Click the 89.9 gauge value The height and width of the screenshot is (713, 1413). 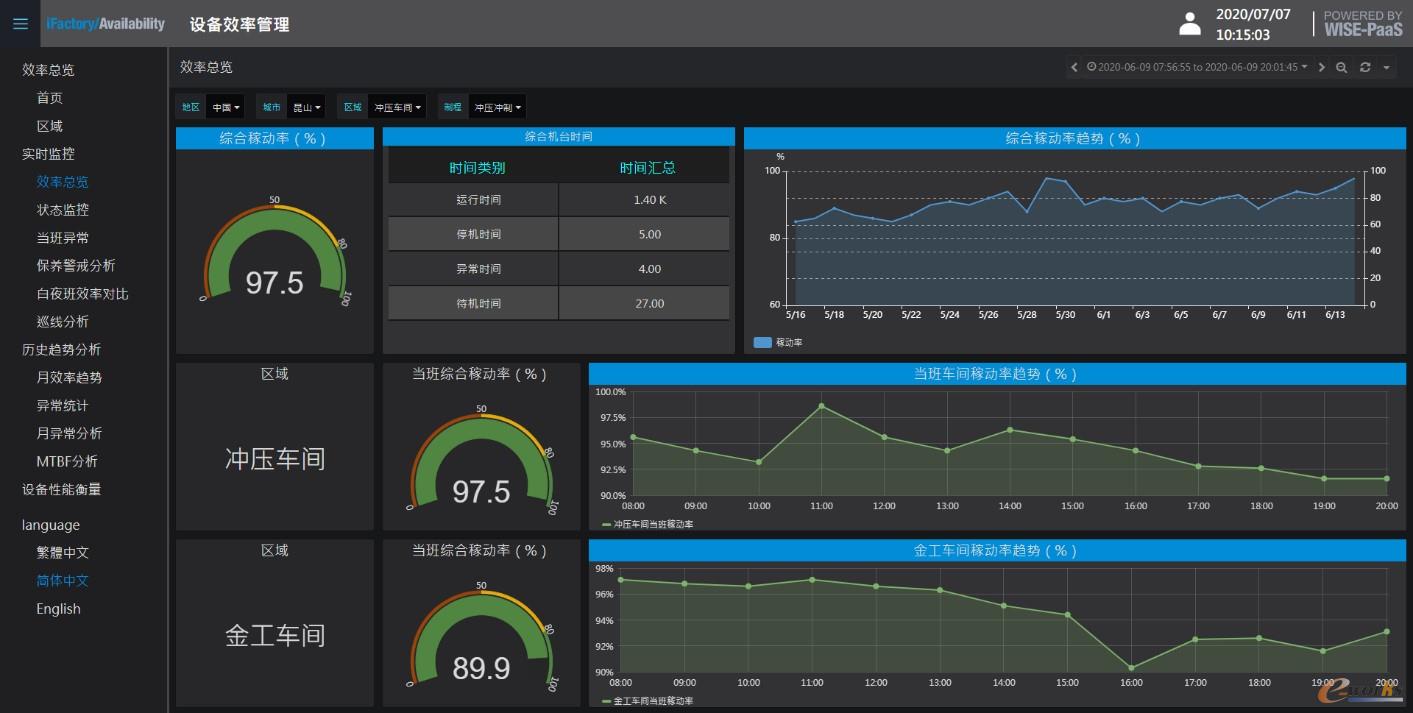[x=481, y=668]
